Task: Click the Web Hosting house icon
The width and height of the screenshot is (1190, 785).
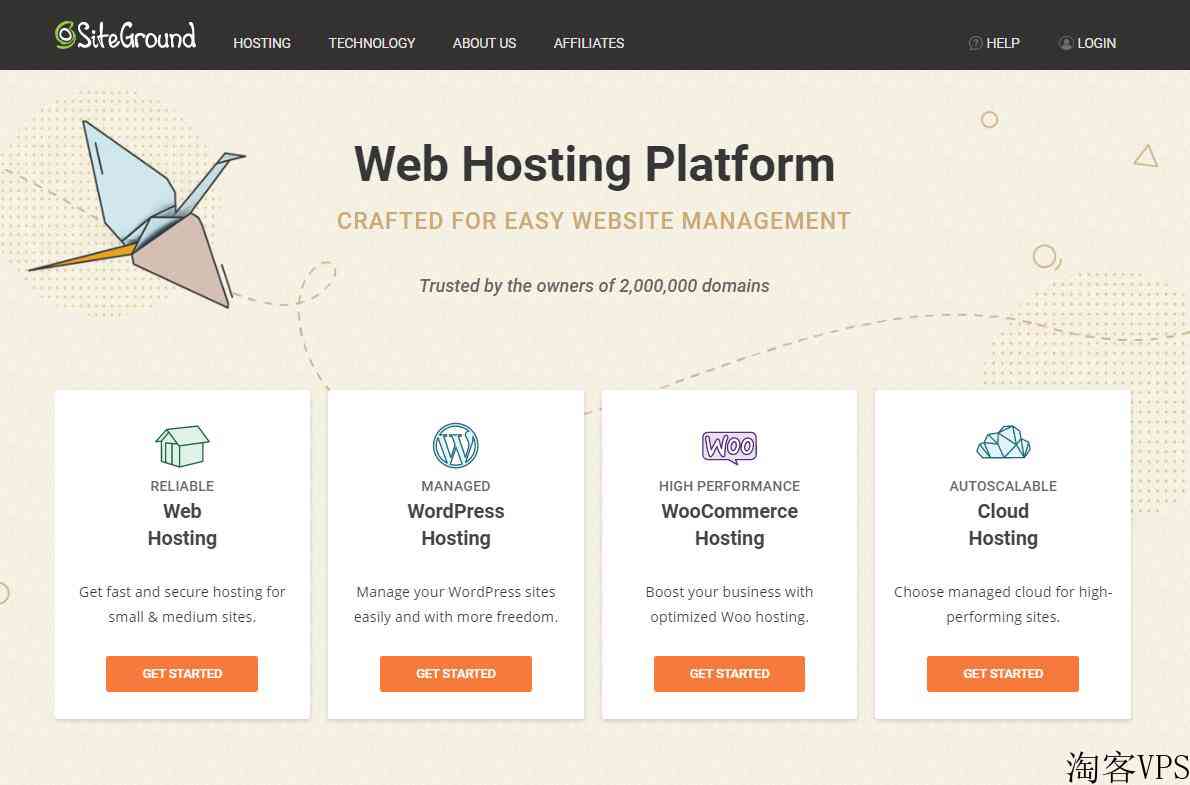Action: (182, 446)
